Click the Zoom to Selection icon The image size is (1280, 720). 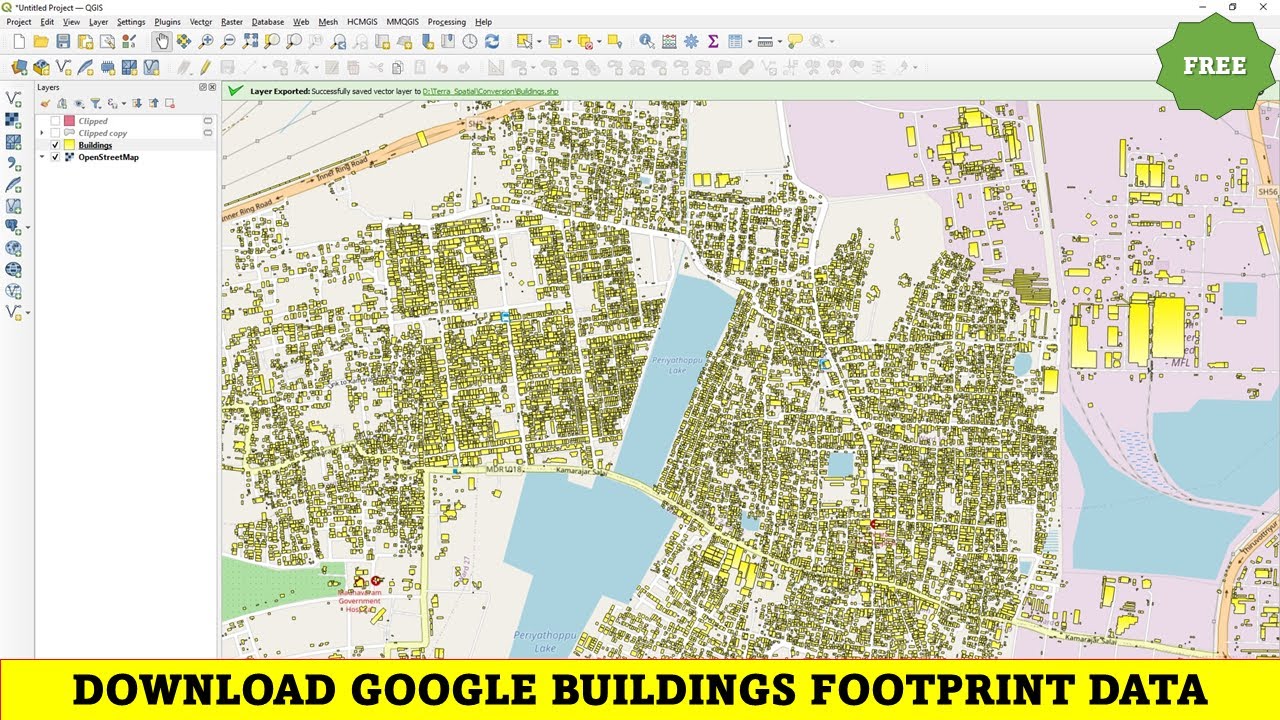(272, 41)
